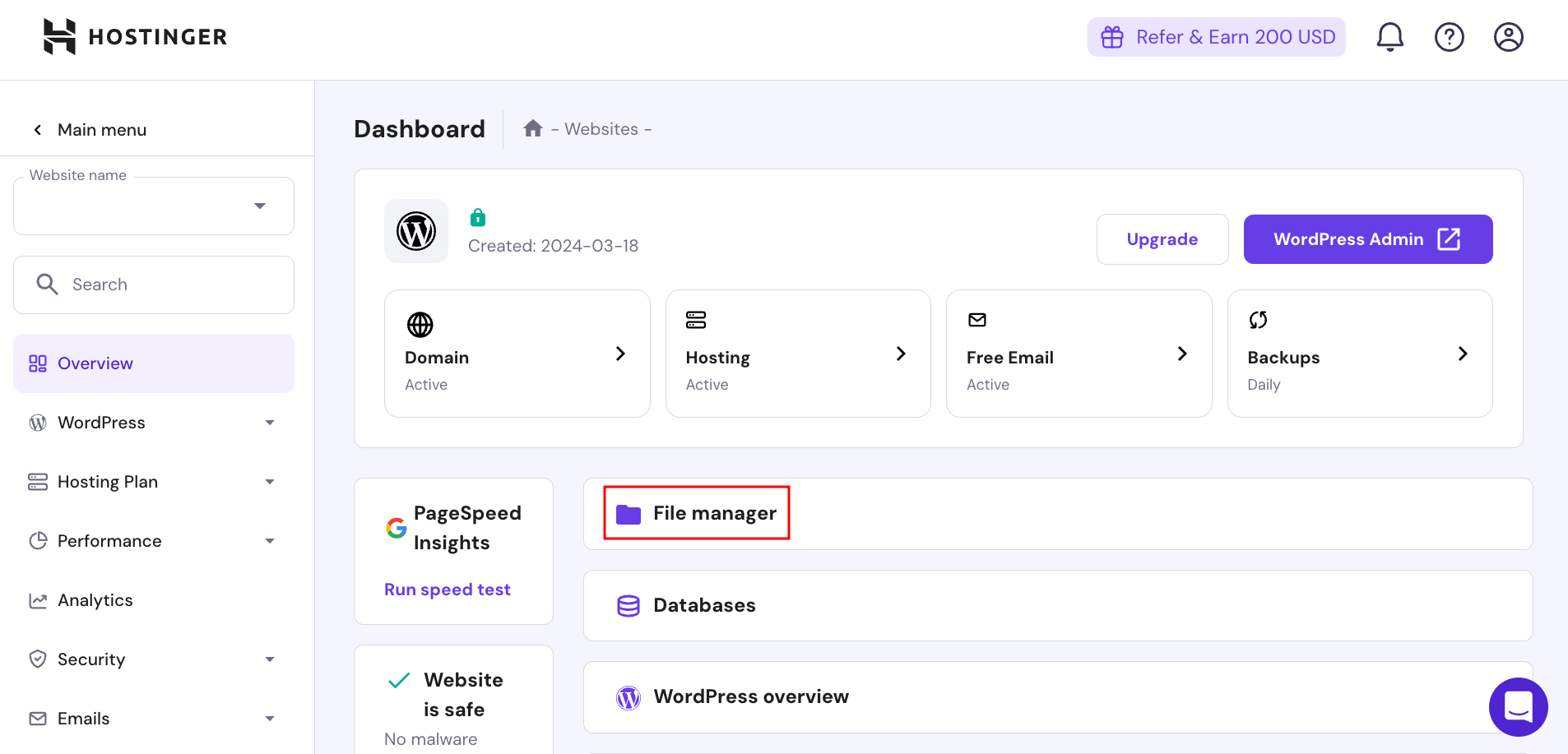The image size is (1568, 754).
Task: Click the home breadcrumb icon
Action: pyautogui.click(x=532, y=127)
